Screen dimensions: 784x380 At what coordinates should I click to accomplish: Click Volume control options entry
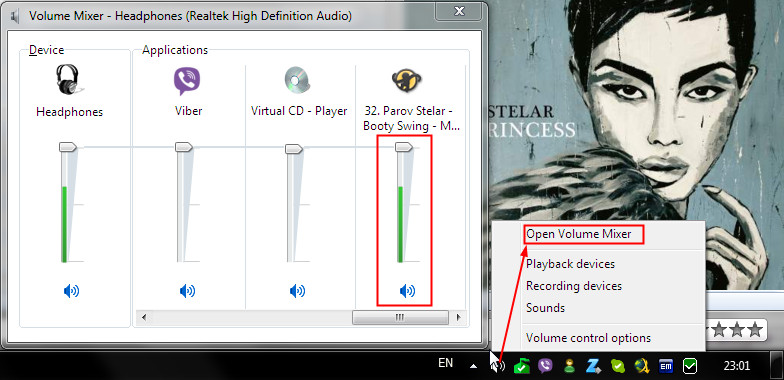588,338
